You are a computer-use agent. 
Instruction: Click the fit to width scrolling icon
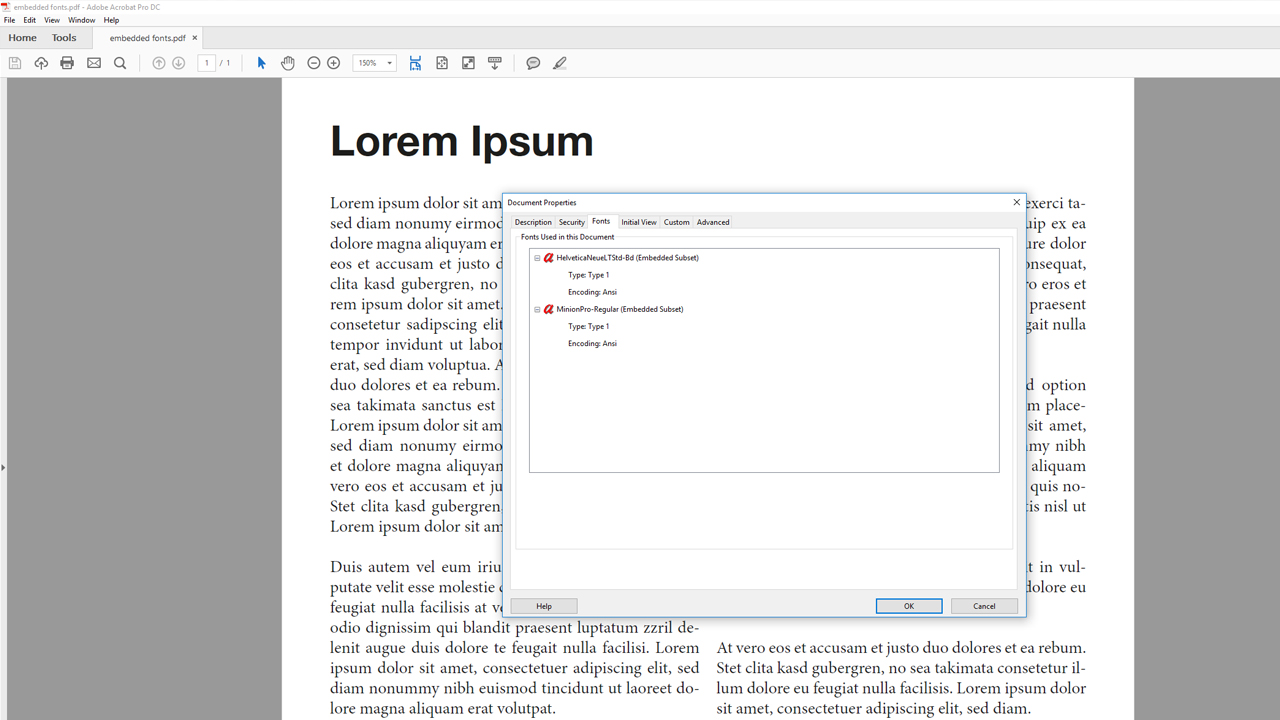tap(415, 63)
